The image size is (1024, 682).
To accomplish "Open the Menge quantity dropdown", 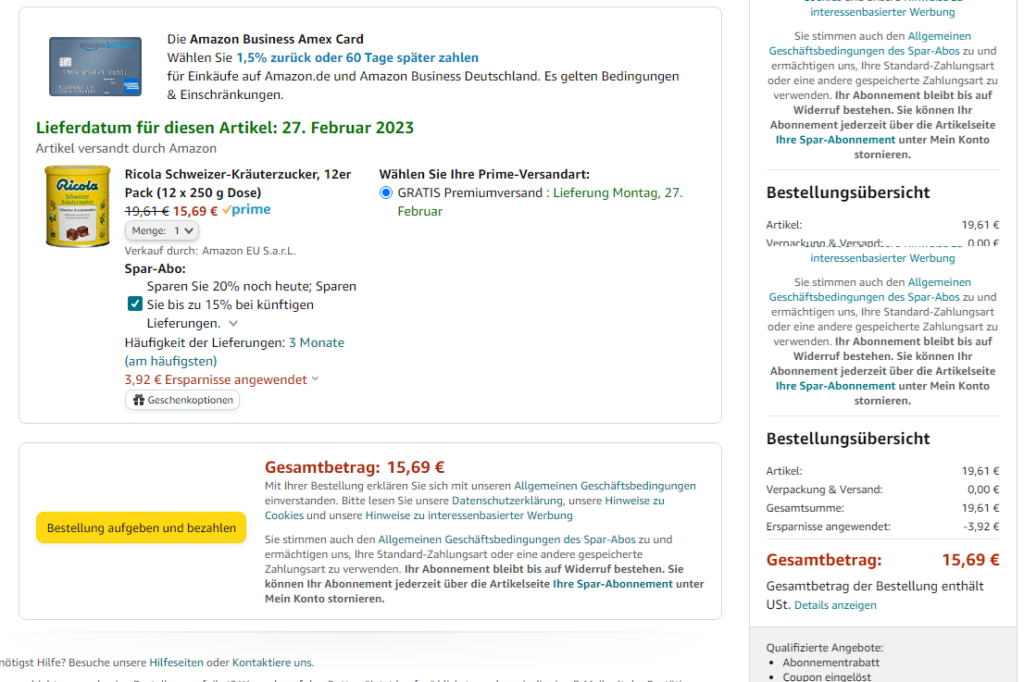I will coord(162,231).
